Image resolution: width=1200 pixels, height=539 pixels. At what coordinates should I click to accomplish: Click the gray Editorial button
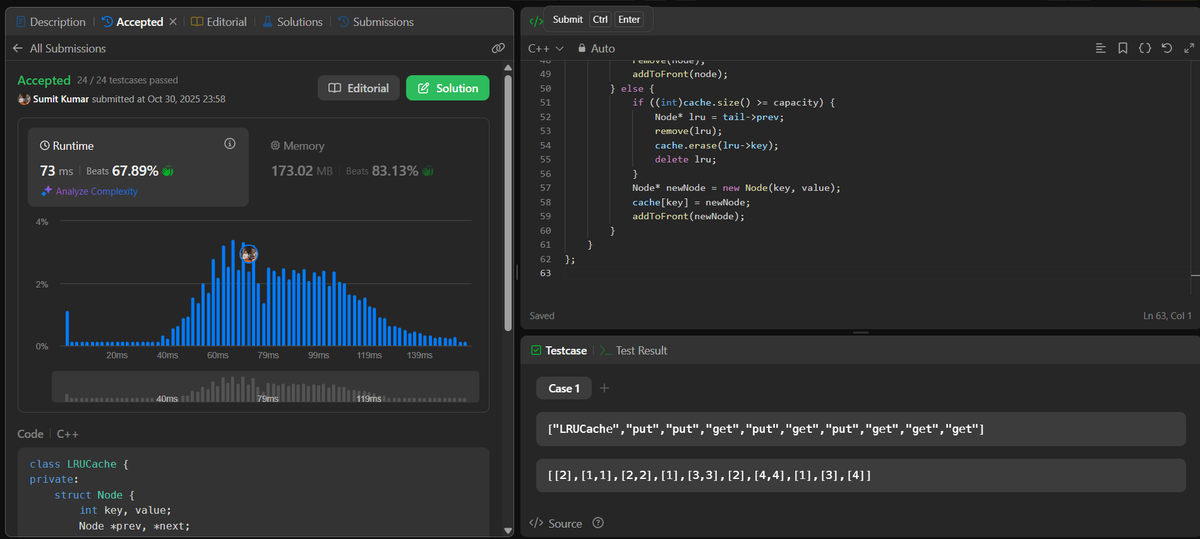(x=359, y=88)
